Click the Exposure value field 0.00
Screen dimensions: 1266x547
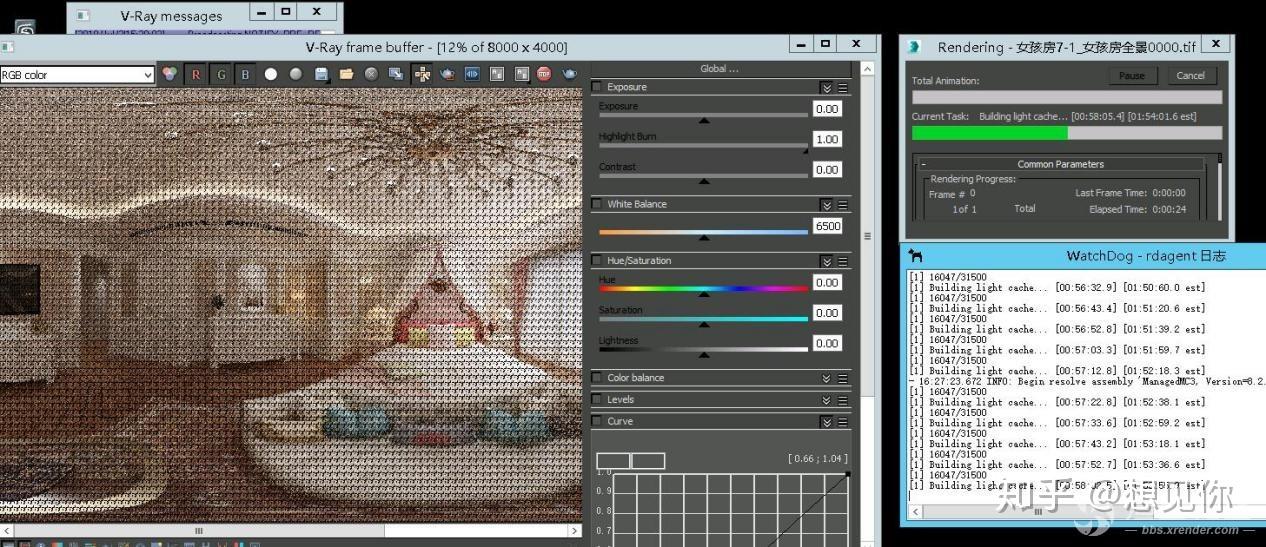pos(827,109)
